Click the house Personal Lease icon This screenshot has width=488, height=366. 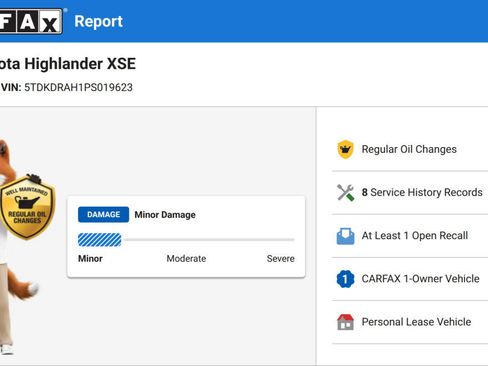[345, 322]
